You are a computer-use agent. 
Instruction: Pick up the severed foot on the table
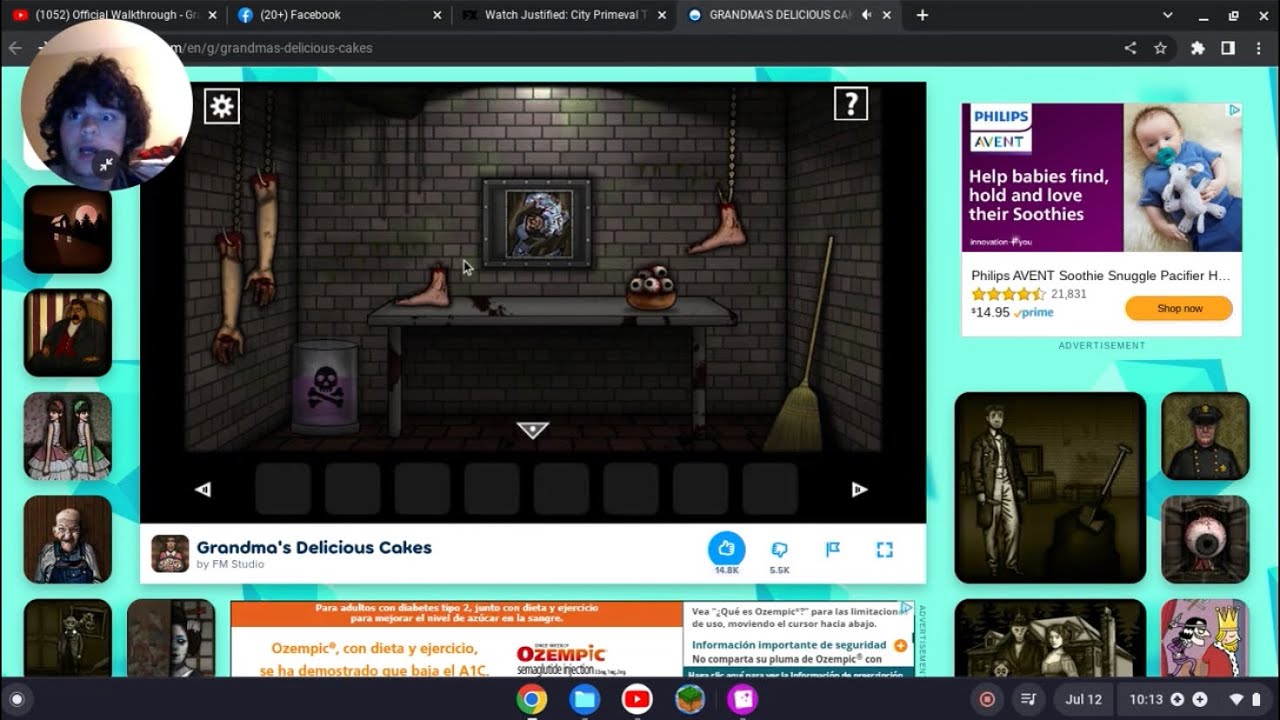(x=426, y=288)
